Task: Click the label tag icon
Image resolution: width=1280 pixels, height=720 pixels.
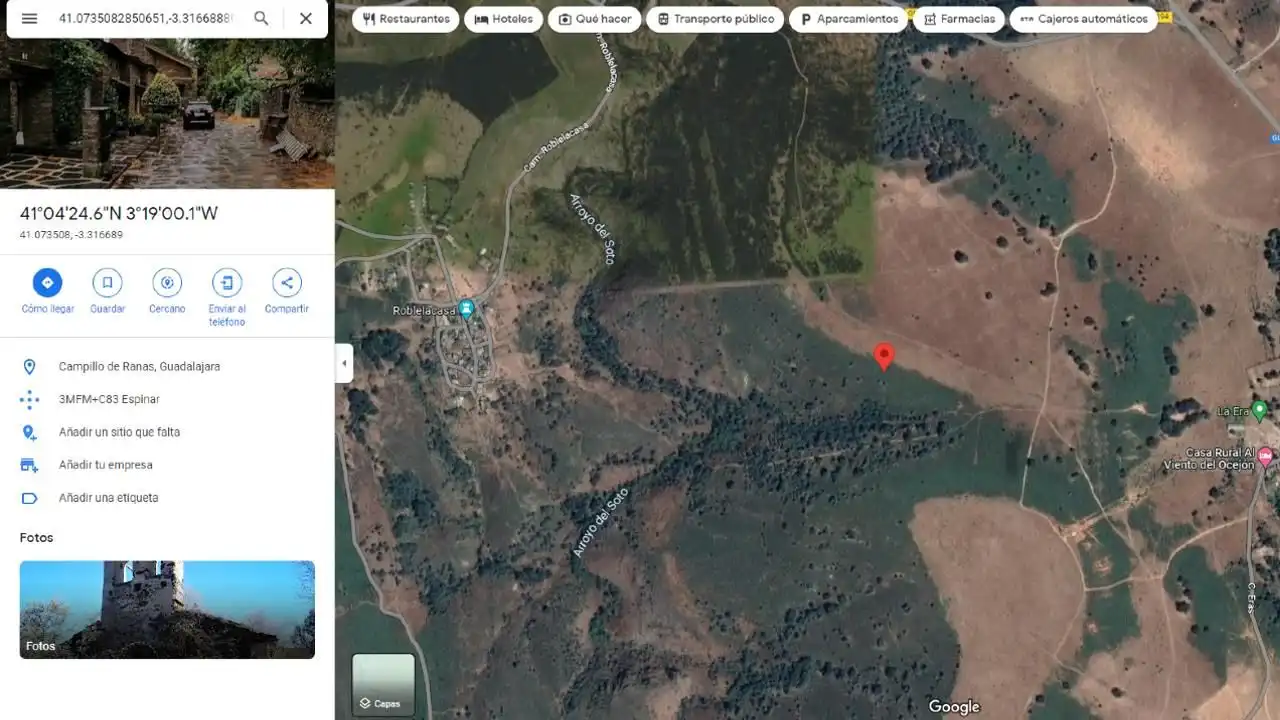Action: [x=29, y=498]
